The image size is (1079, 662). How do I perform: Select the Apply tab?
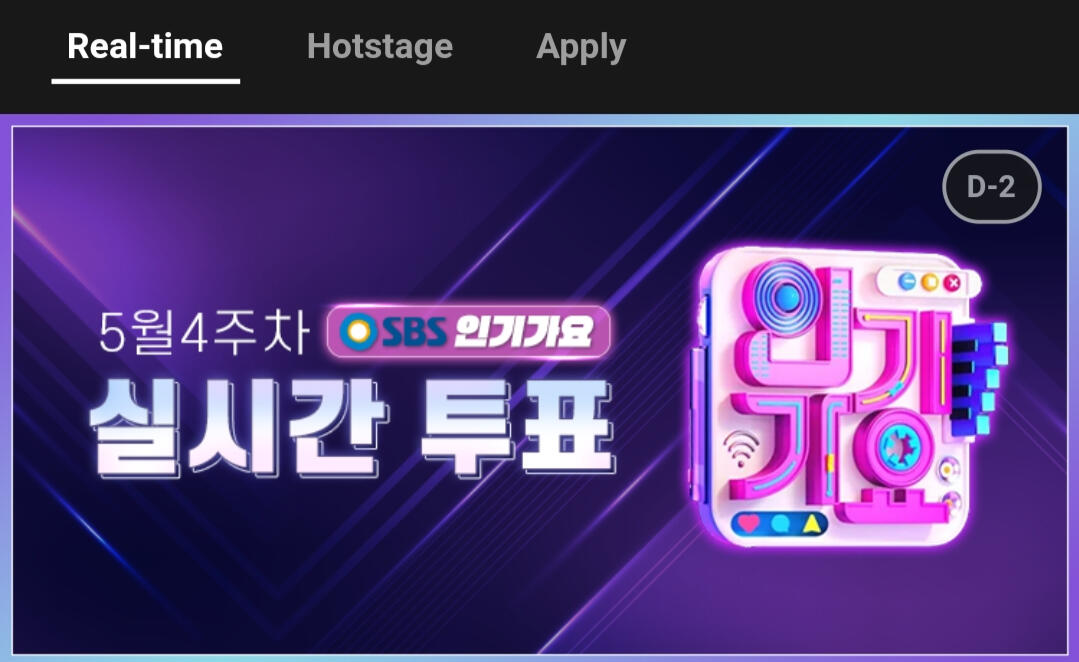tap(581, 47)
